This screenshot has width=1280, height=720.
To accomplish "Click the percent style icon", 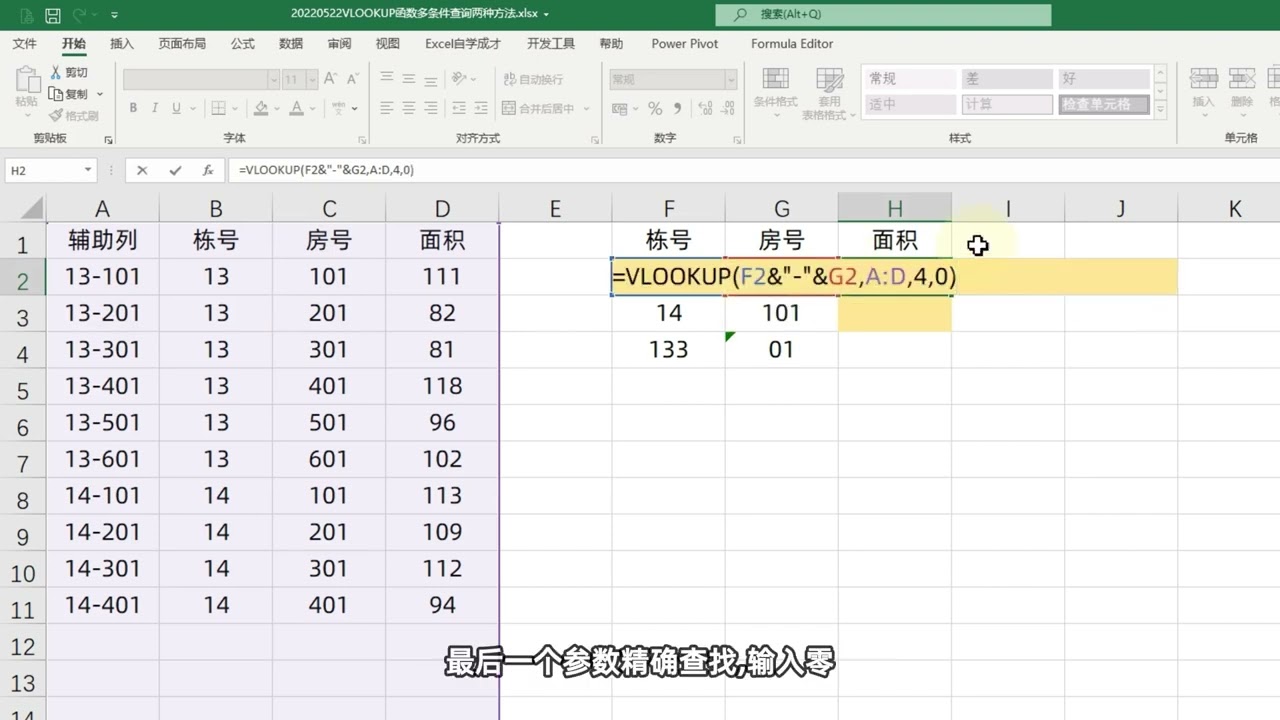I will pos(655,108).
